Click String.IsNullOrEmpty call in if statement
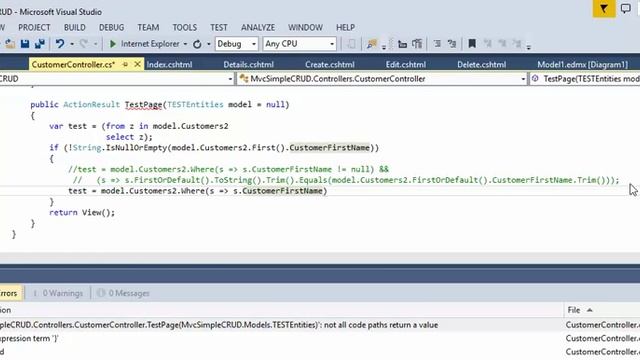Viewport: 640px width, 360px height. click(119, 148)
